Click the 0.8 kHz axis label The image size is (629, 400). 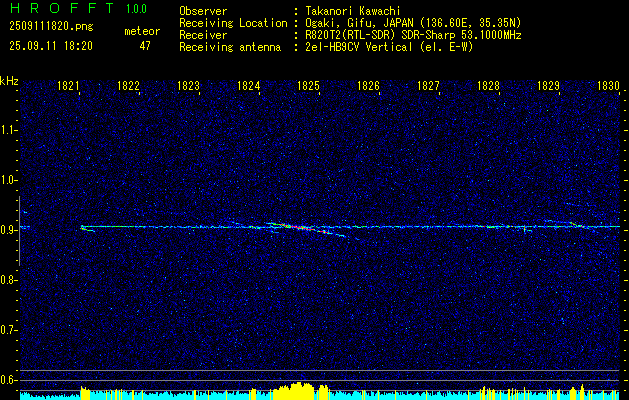[9, 280]
